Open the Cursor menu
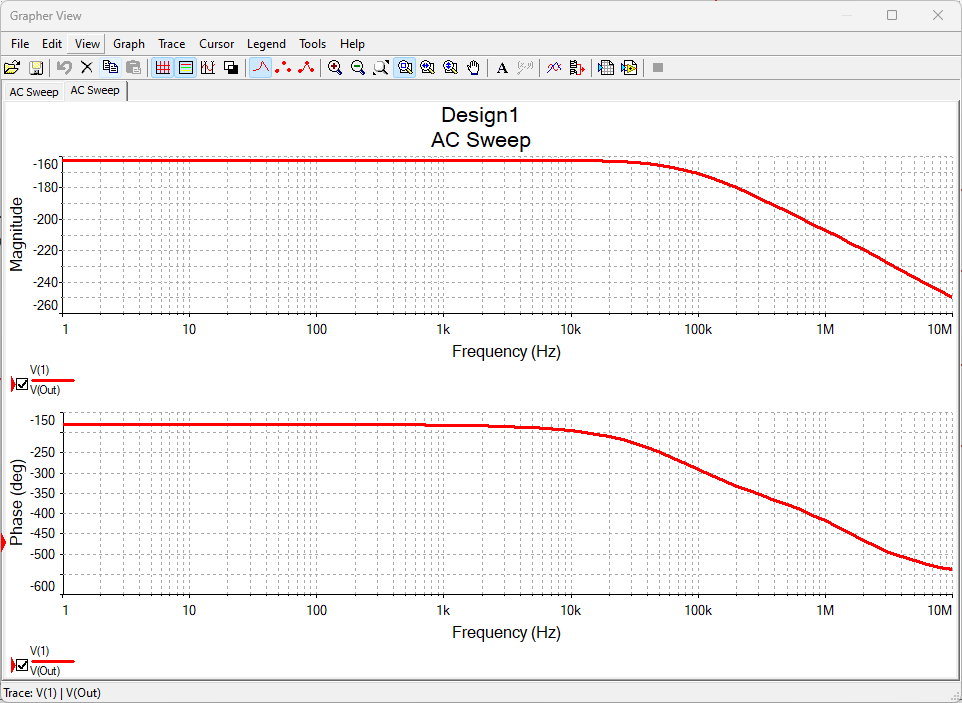962x703 pixels. (216, 43)
